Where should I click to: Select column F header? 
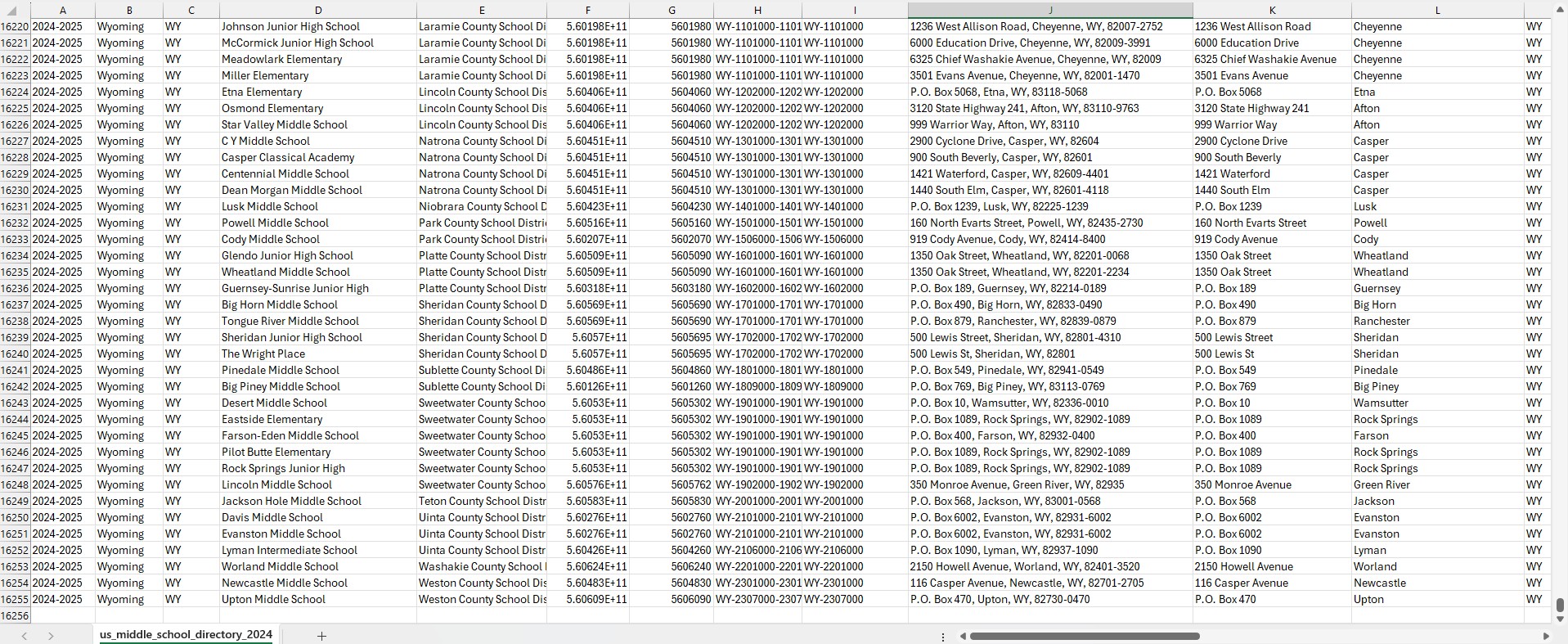(x=587, y=11)
